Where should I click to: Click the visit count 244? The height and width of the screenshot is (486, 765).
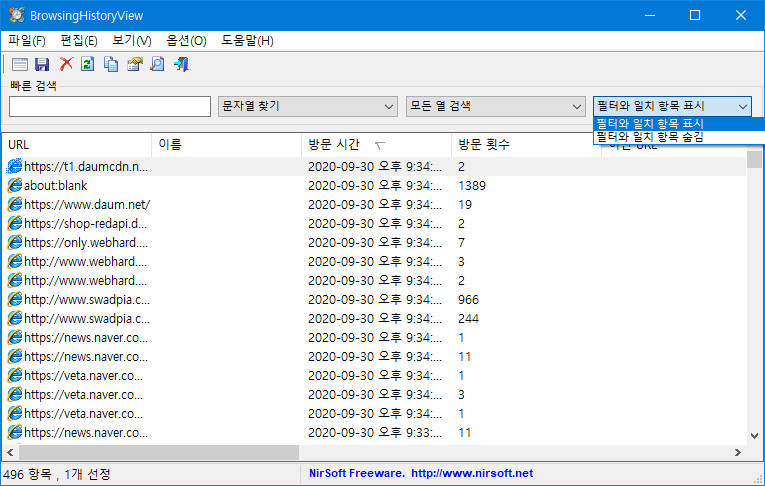click(x=468, y=319)
